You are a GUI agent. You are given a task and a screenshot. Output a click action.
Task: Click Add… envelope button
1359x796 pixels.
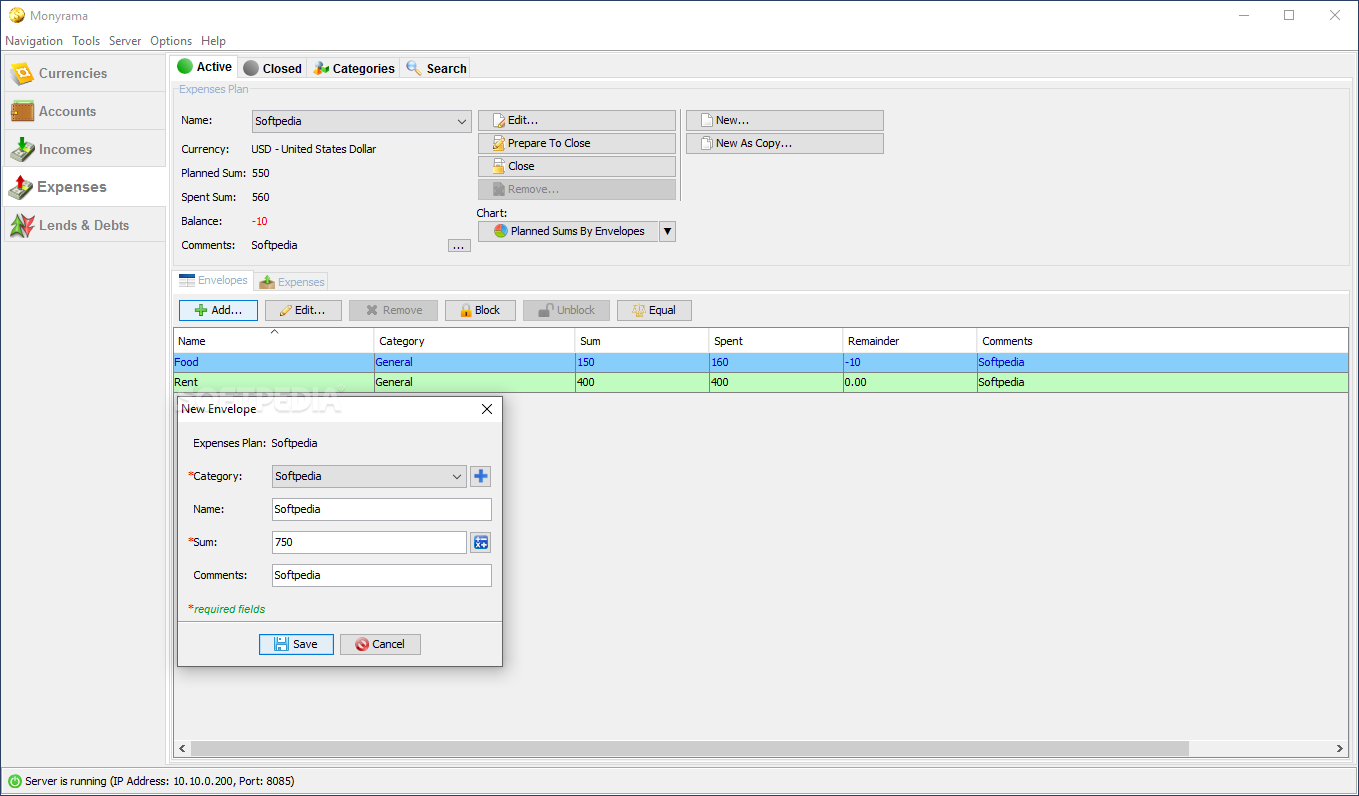tap(218, 310)
